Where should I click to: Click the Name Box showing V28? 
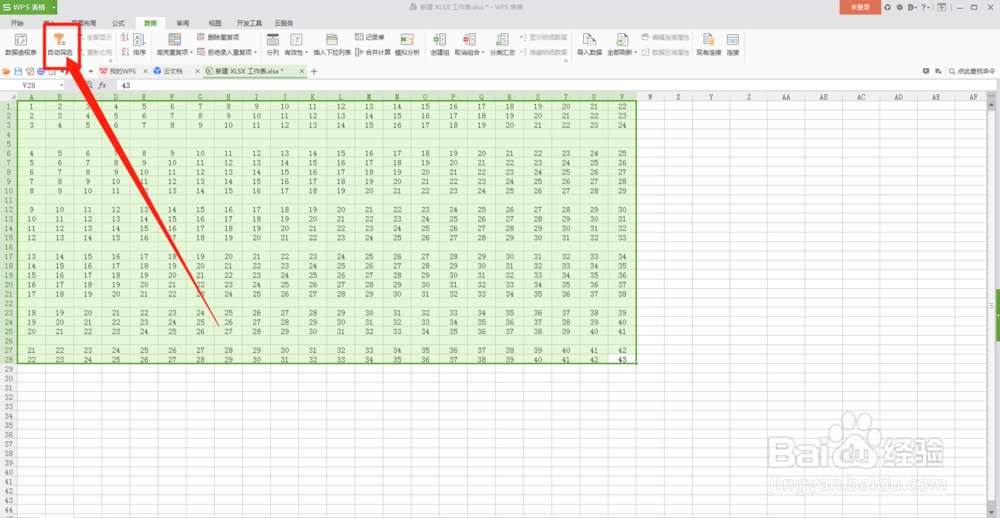[x=30, y=85]
